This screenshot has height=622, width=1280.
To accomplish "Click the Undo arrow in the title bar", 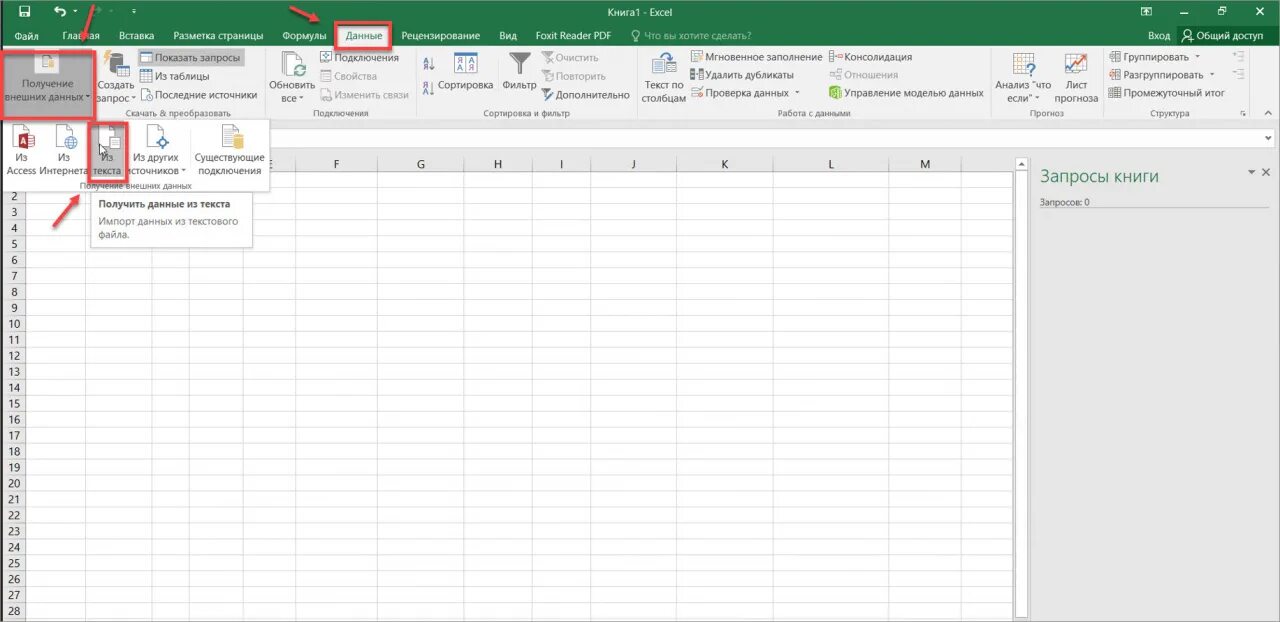I will (59, 11).
